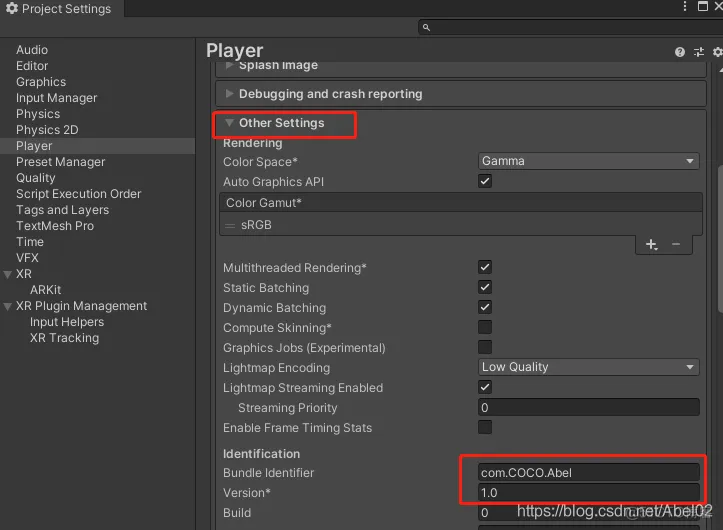Click the Player page title

(235, 51)
